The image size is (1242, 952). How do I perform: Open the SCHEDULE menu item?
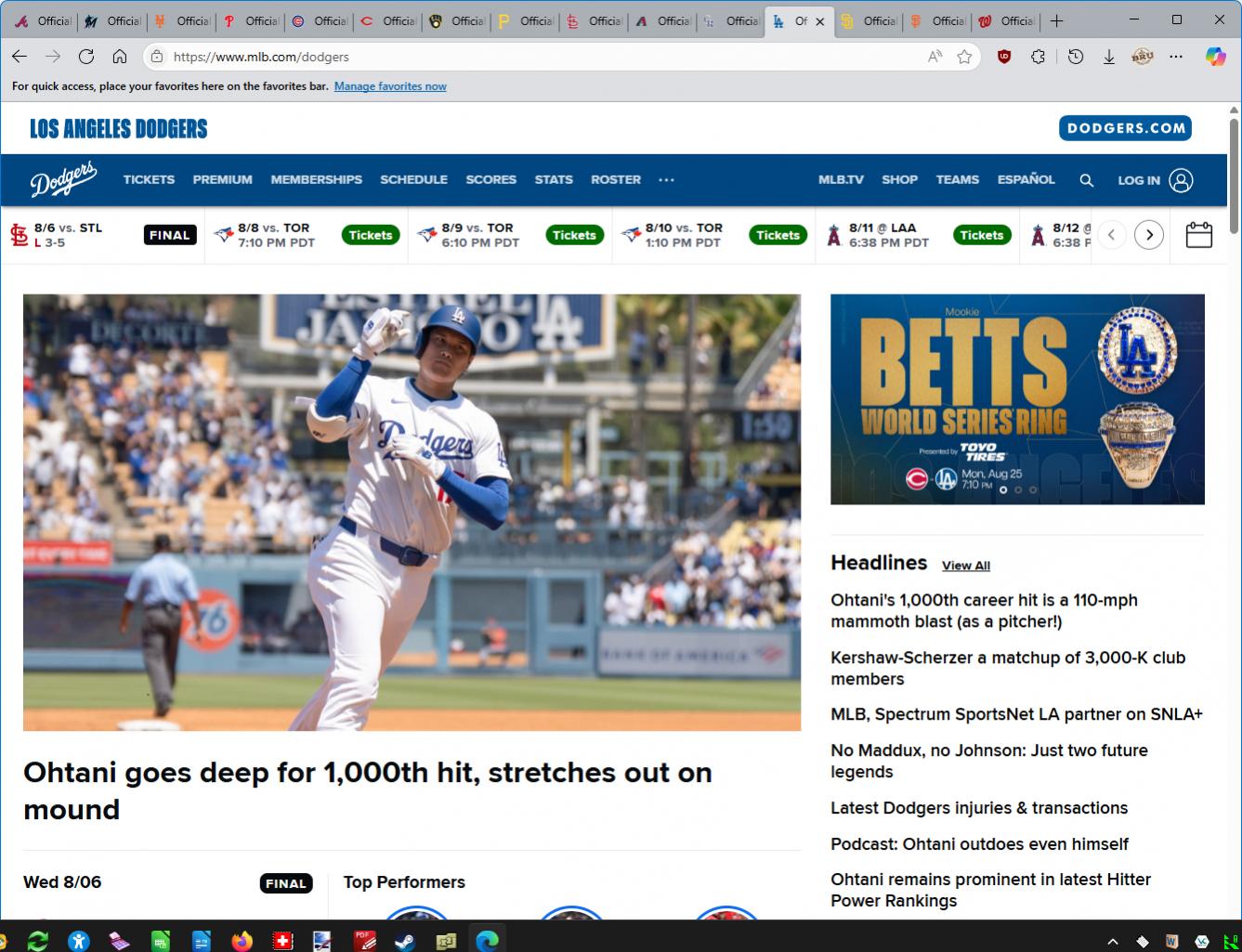pos(413,180)
